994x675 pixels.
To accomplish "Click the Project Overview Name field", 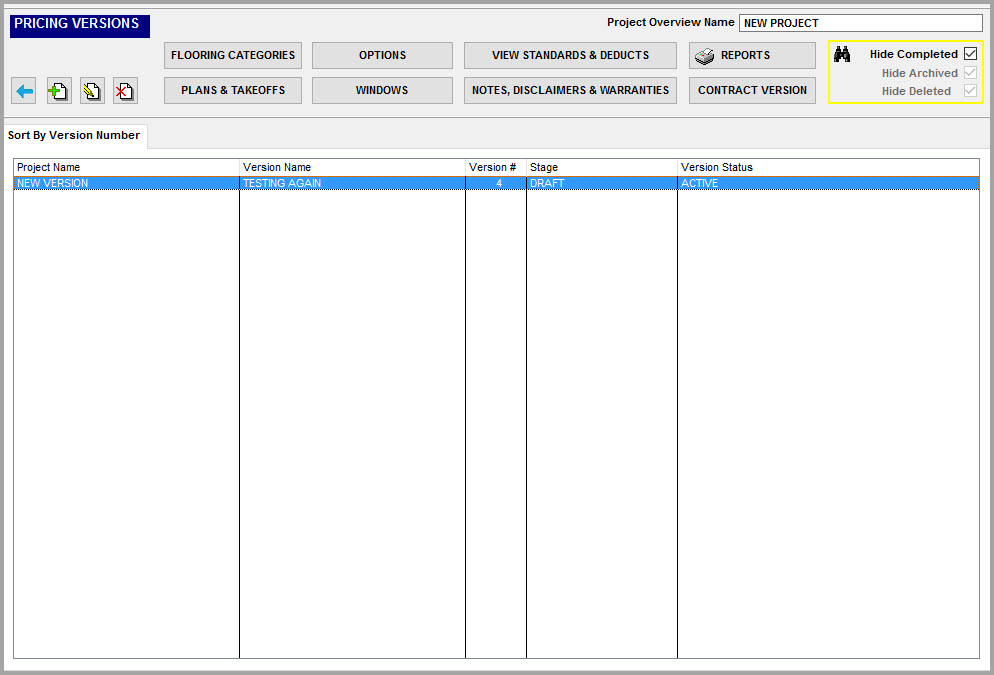I will 861,23.
